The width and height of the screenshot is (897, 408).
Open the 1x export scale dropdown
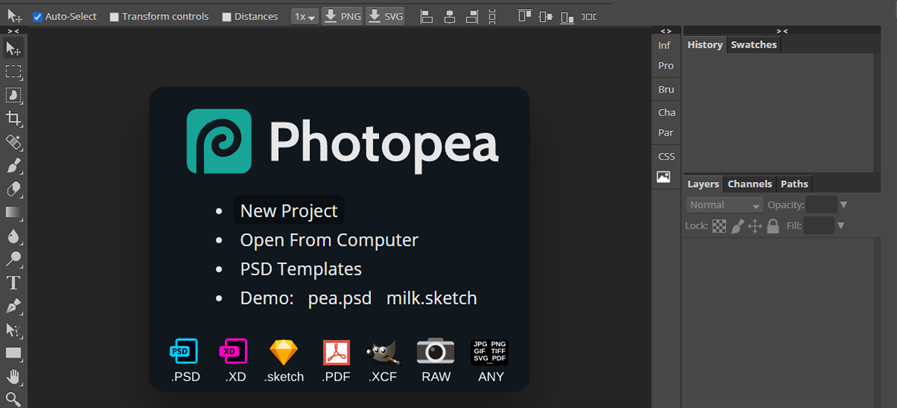coord(305,17)
